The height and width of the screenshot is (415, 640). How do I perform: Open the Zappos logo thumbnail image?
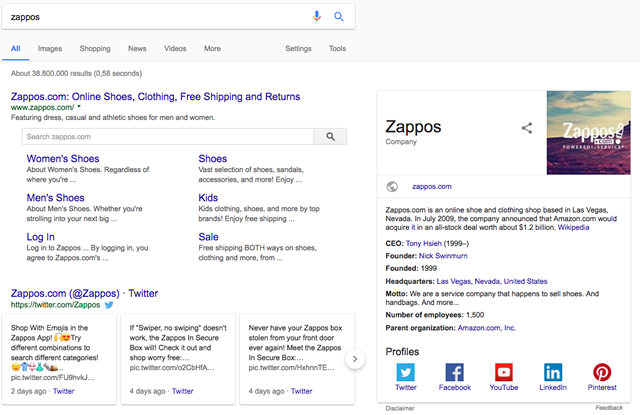tap(589, 133)
